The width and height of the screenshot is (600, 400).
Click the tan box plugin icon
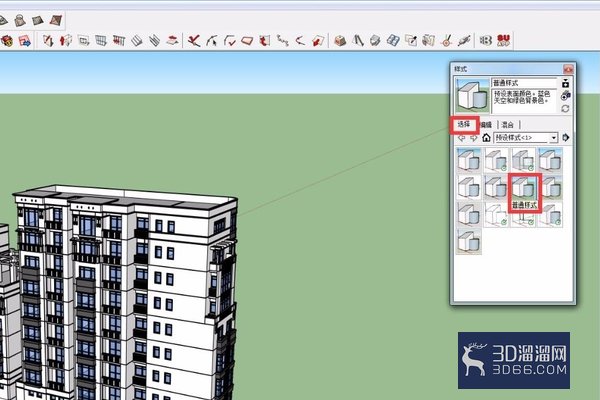(x=340, y=40)
